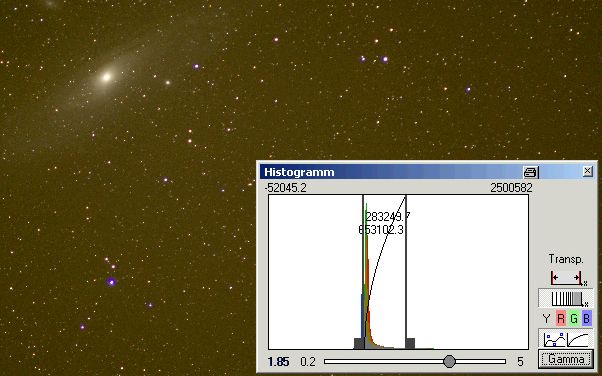Click the gamma slider handle

click(449, 361)
